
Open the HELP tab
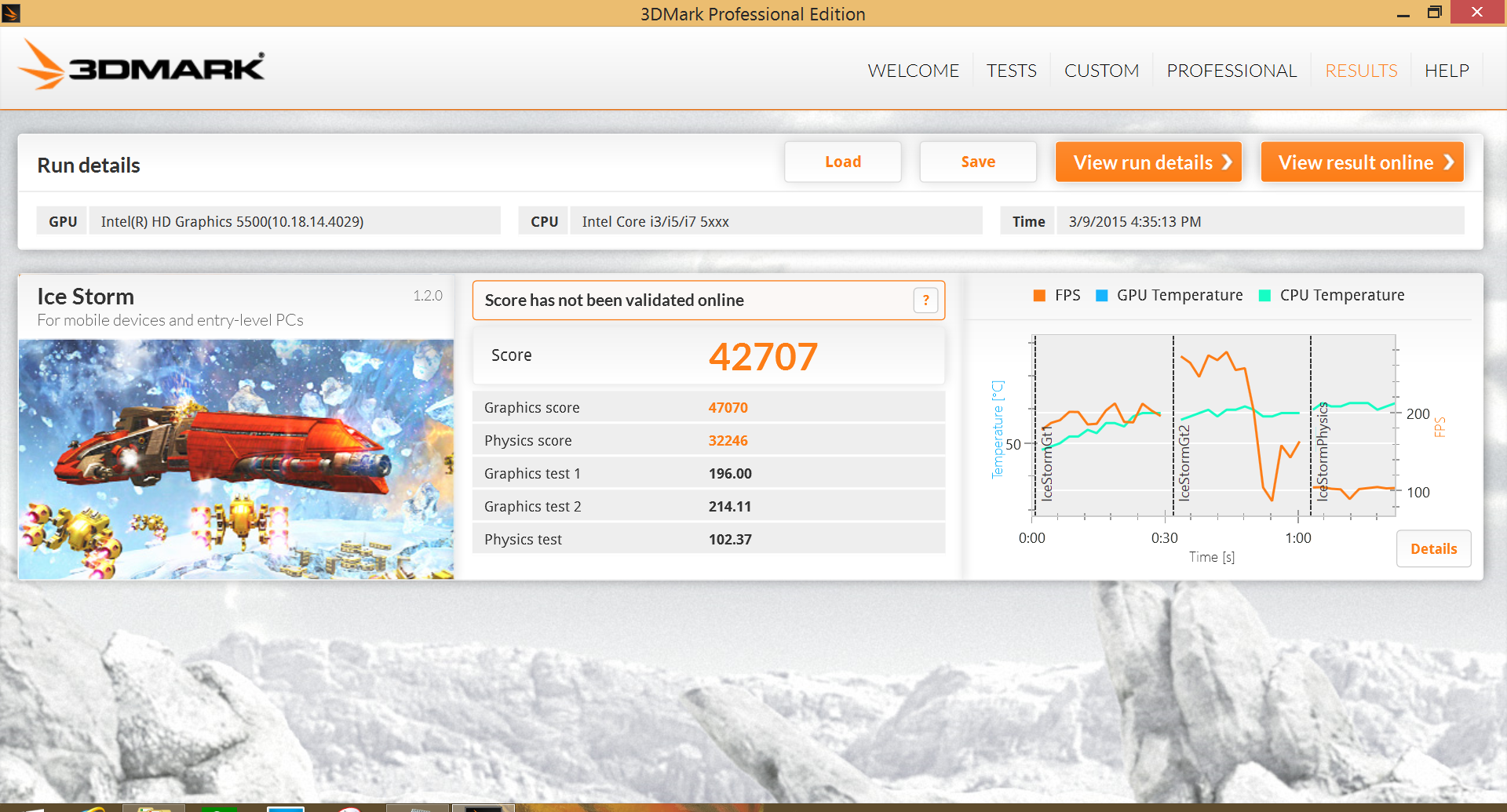tap(1447, 71)
